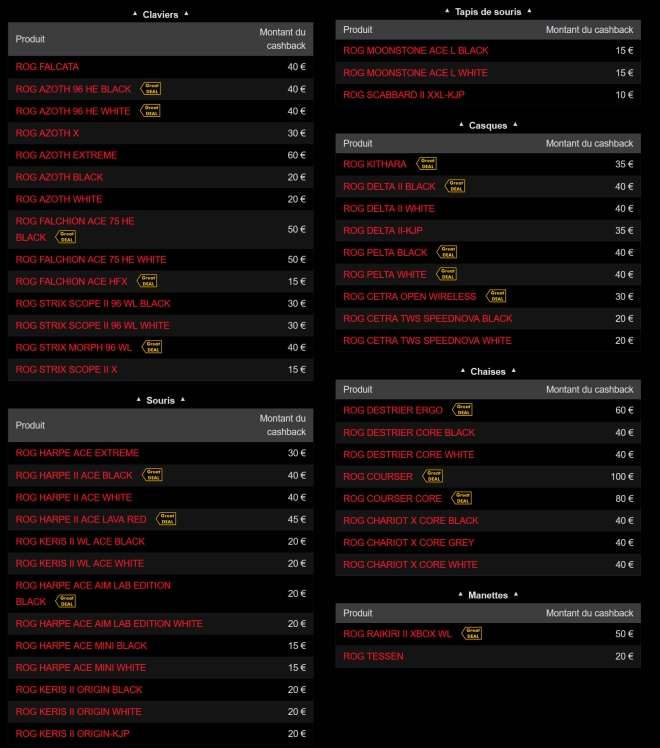This screenshot has height=748, width=660.
Task: Open the ROG FALCATA product link
Action: click(x=47, y=67)
